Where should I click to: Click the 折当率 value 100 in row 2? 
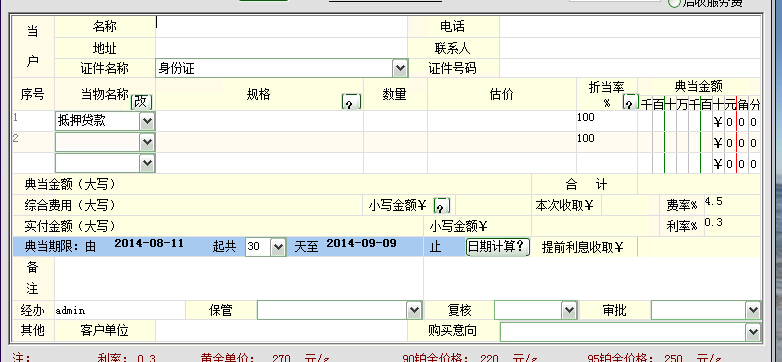click(586, 138)
